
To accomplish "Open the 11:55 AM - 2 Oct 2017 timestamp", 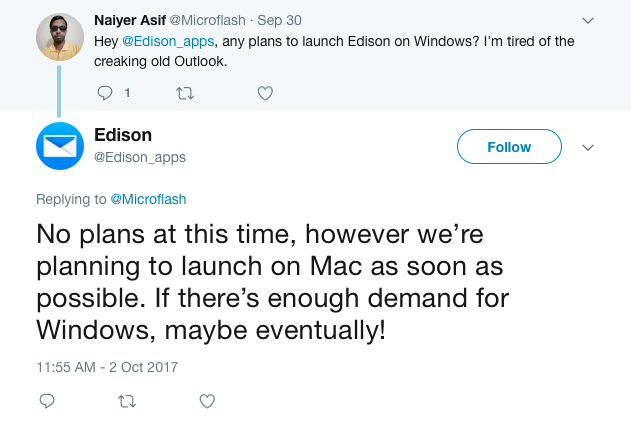I will click(107, 367).
